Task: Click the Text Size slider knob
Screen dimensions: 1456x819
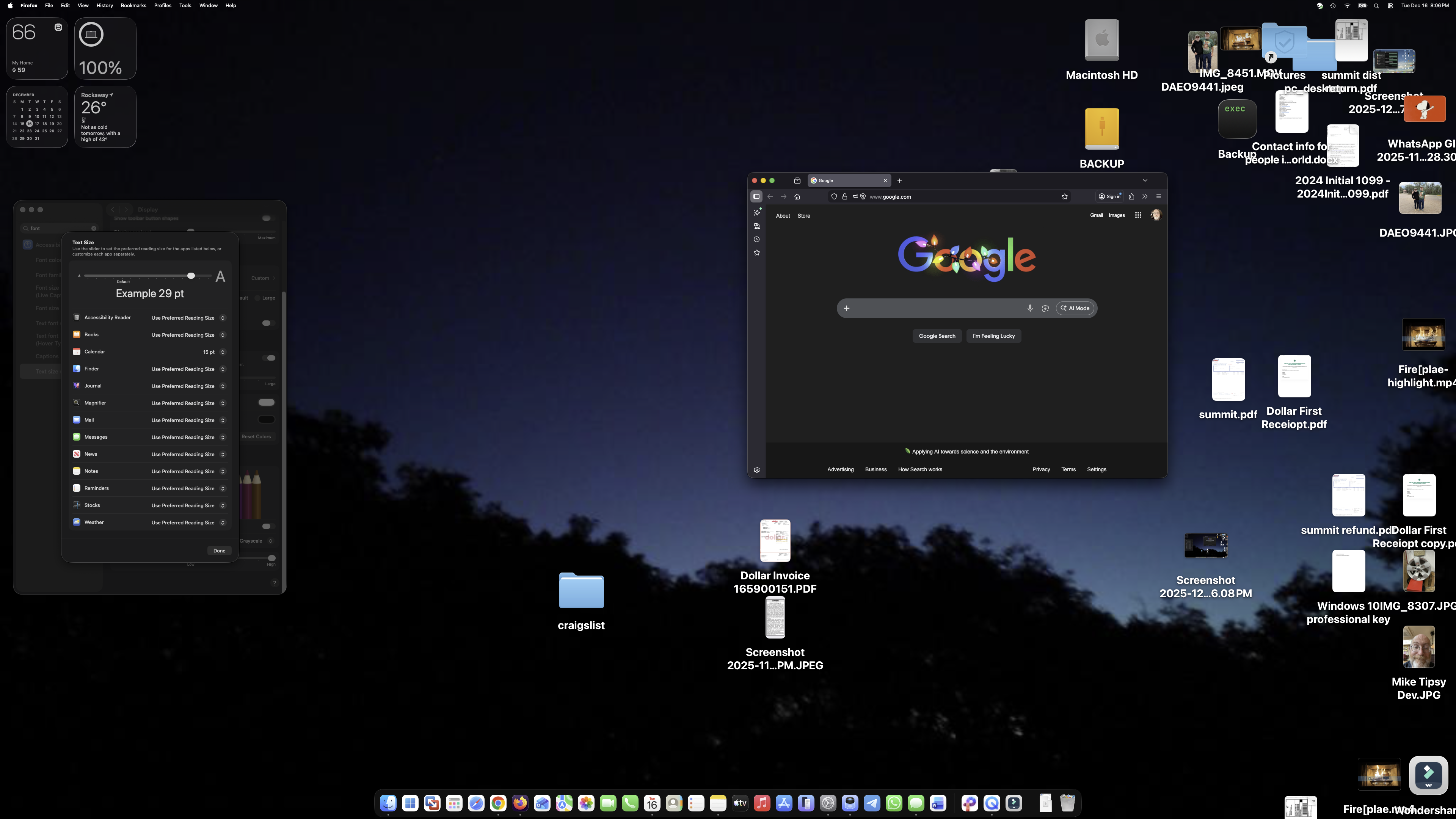Action: 191,276
